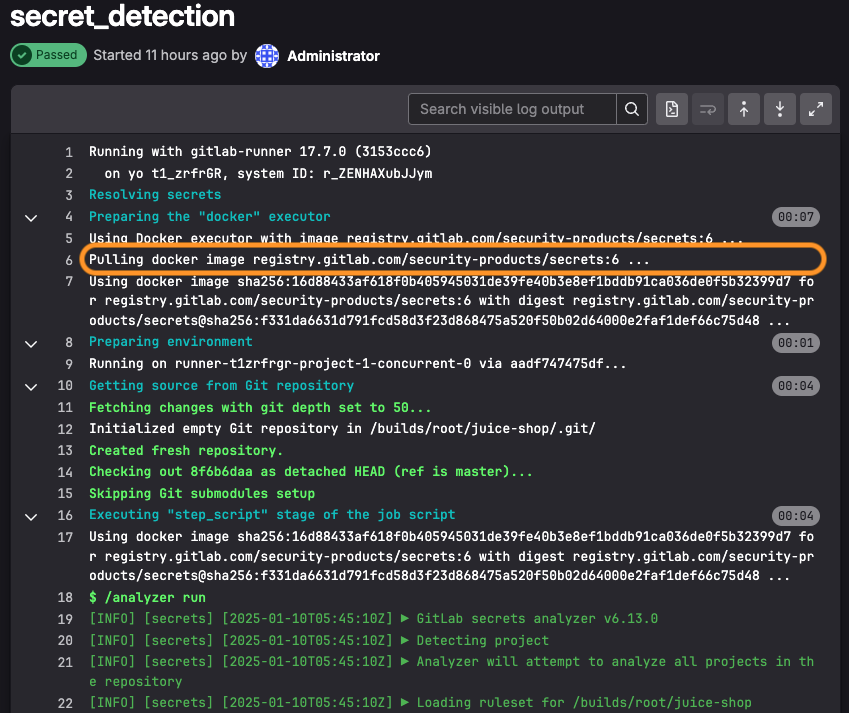Viewport: 849px width, 713px height.
Task: Click the secret_detection job title
Action: (x=122, y=16)
